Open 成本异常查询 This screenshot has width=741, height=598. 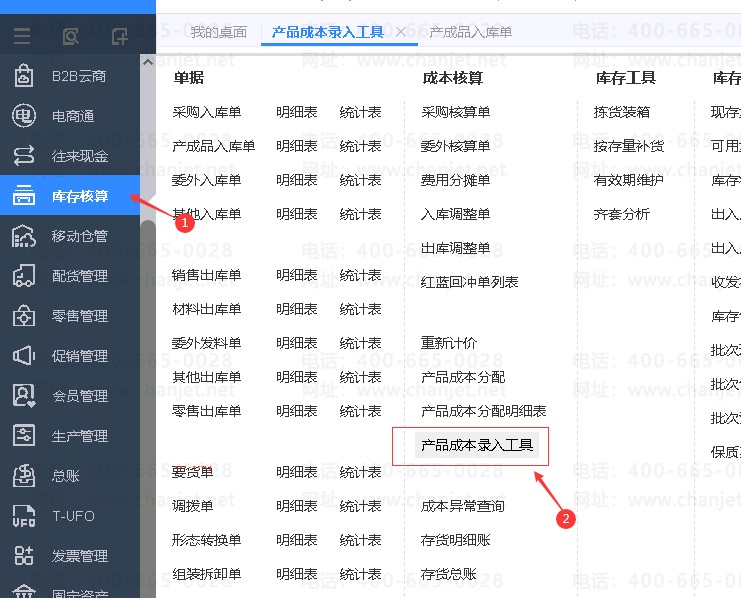(463, 506)
